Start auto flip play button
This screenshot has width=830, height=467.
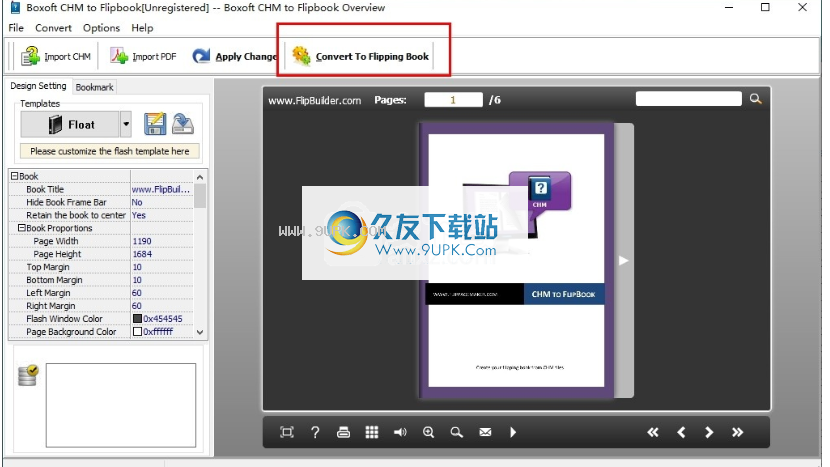513,432
